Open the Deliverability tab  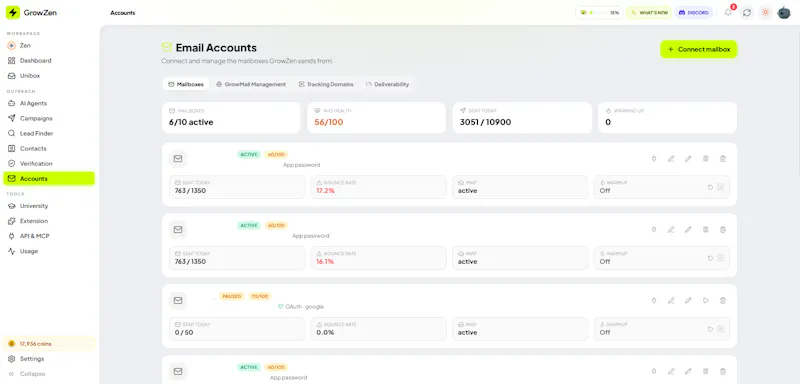pos(387,84)
